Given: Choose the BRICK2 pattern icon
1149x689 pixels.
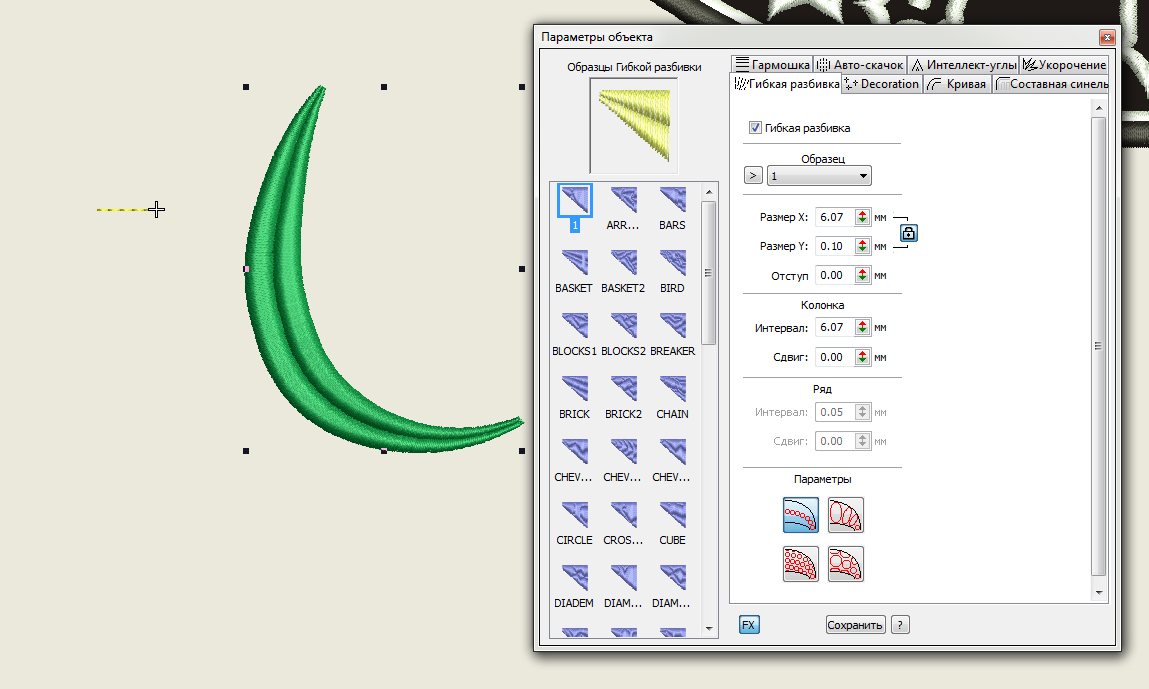Looking at the screenshot, I should [624, 389].
